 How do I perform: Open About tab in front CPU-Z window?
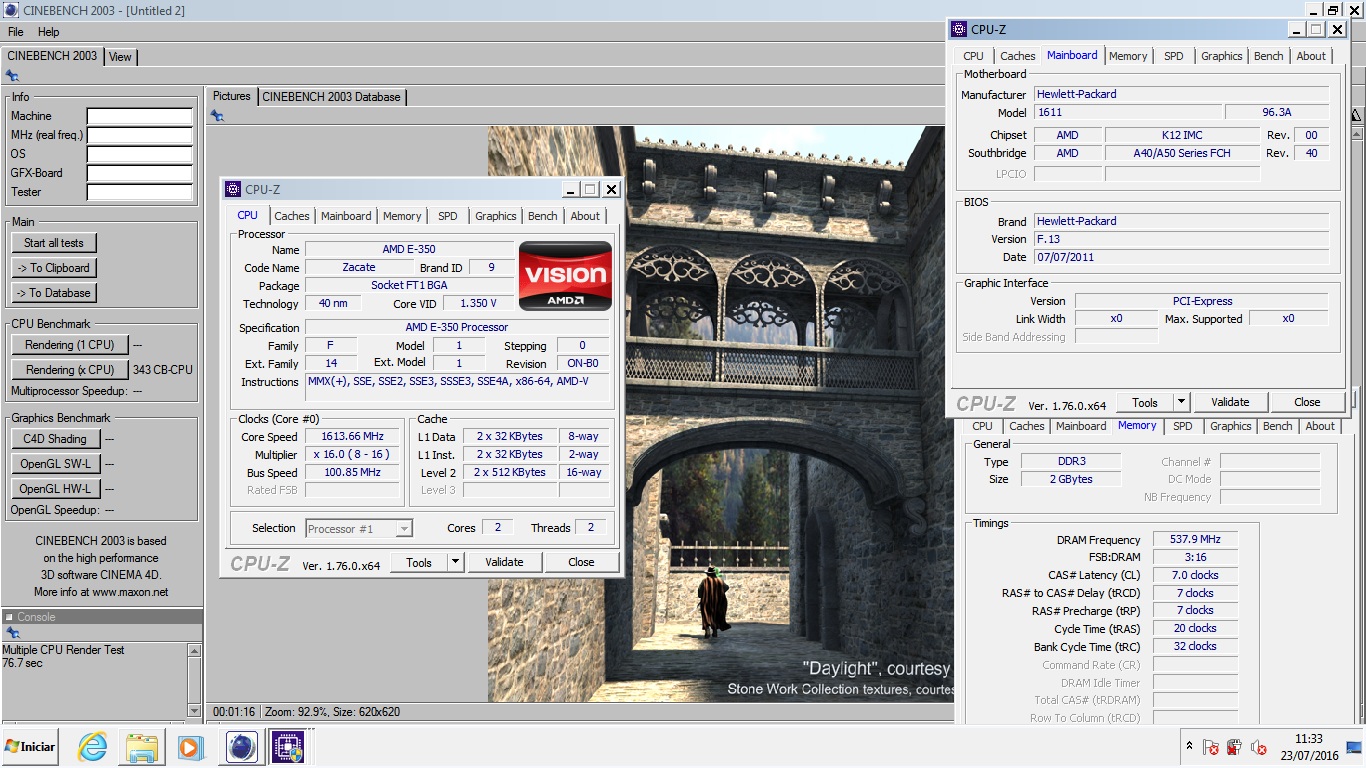[x=585, y=216]
